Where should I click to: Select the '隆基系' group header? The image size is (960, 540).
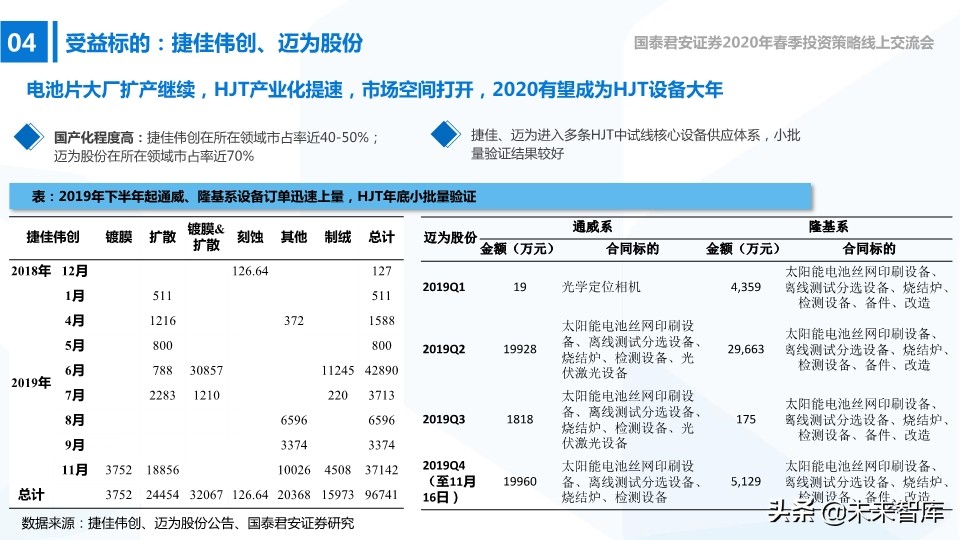[x=828, y=227]
